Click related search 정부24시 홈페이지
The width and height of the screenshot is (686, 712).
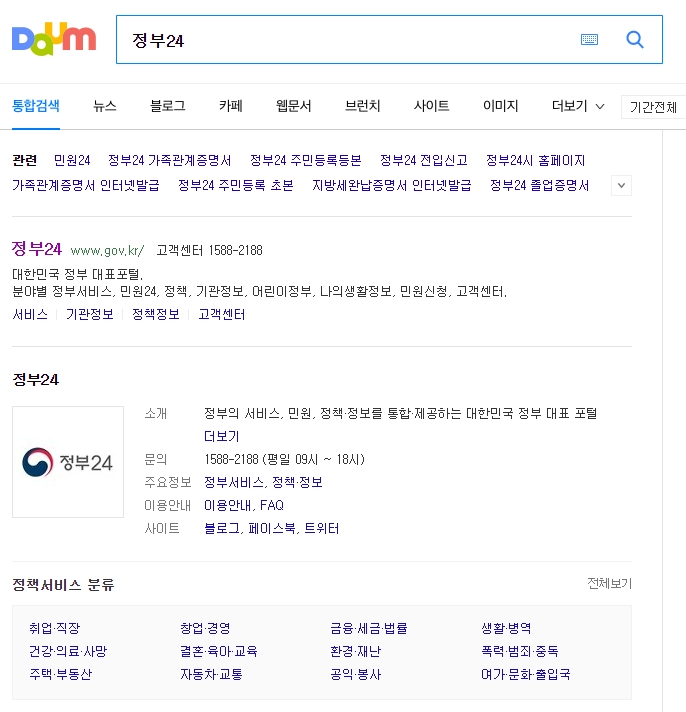535,160
